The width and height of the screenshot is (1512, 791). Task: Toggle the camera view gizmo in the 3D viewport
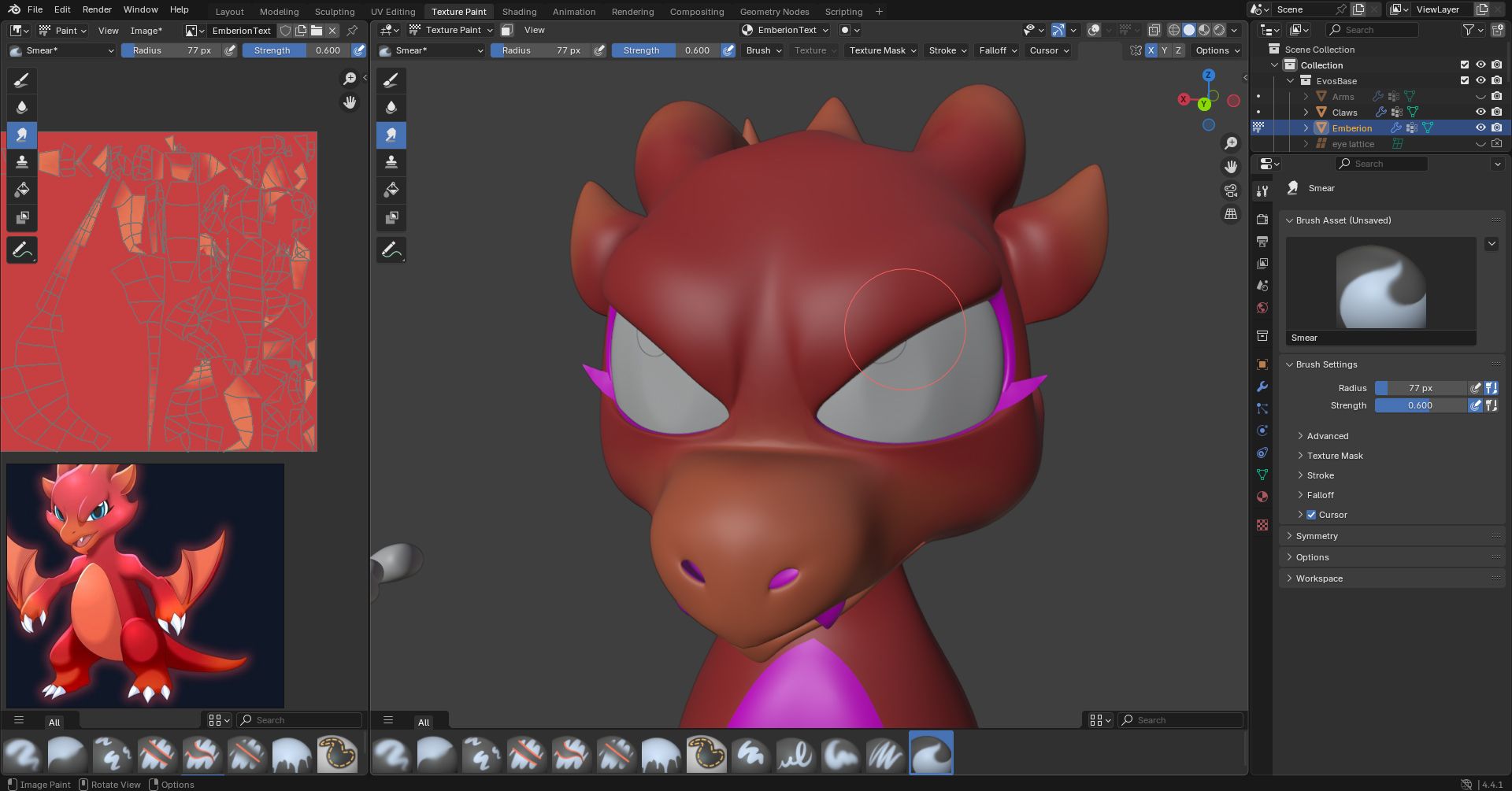[x=1231, y=190]
